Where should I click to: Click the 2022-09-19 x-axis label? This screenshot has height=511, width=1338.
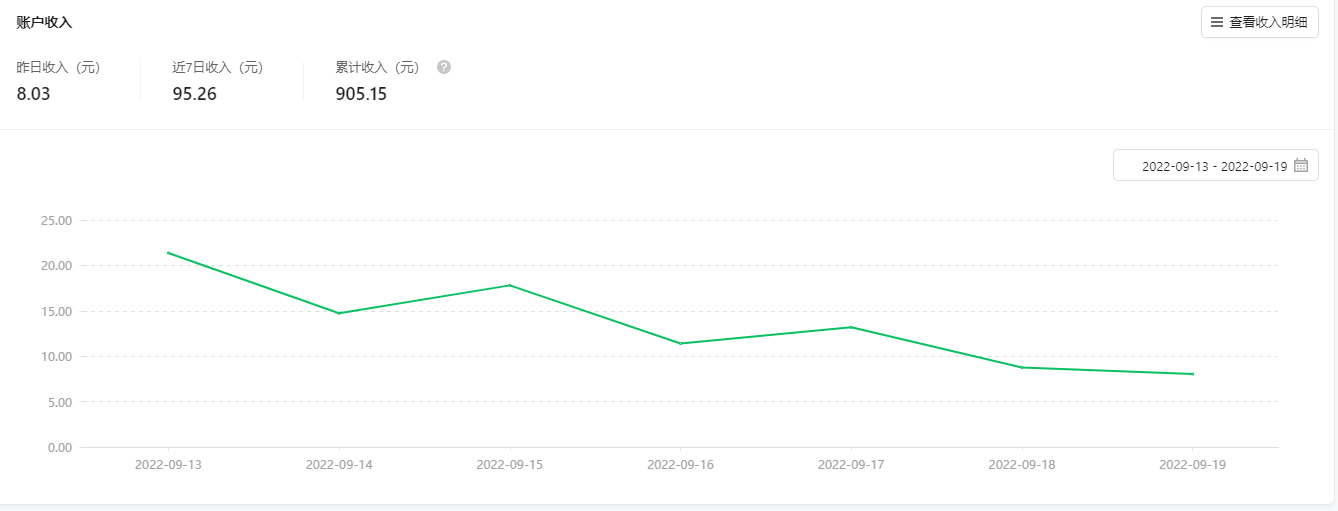[1193, 465]
